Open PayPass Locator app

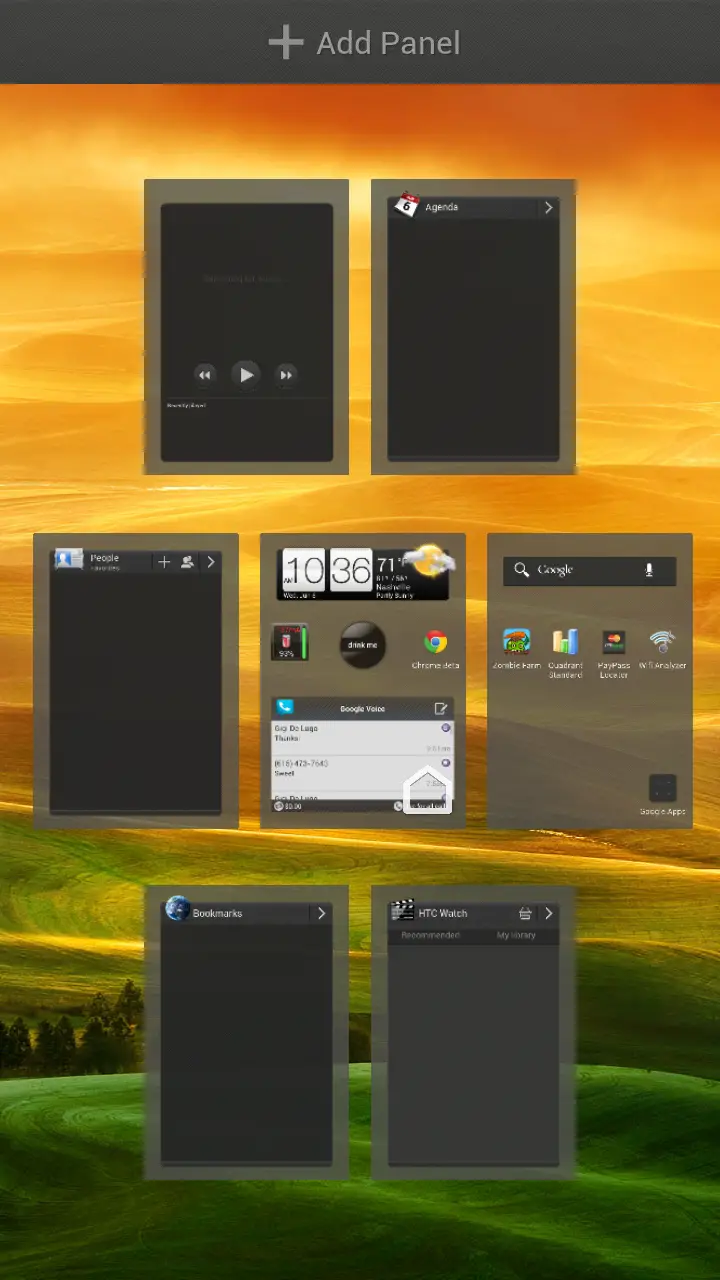(614, 654)
